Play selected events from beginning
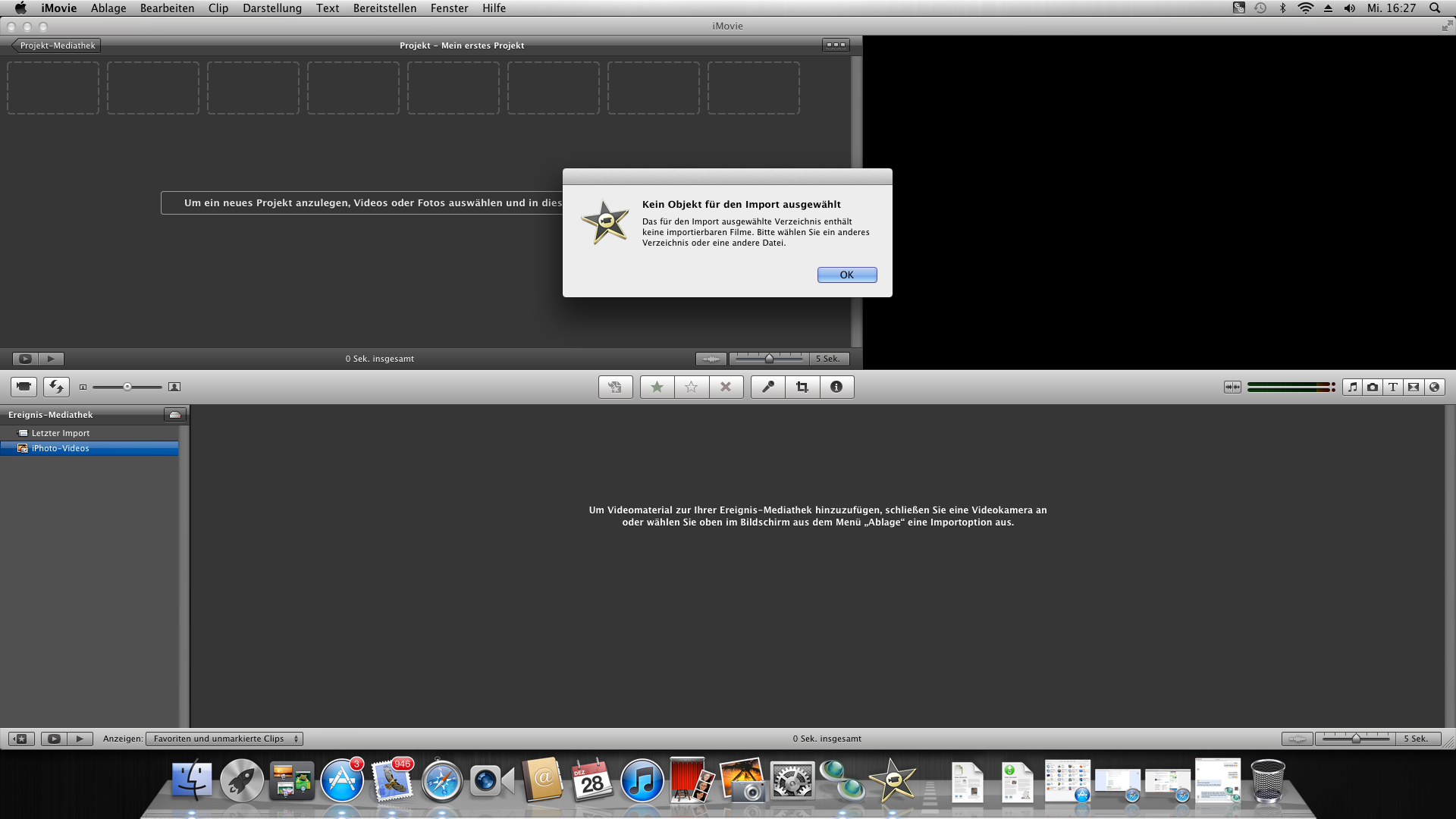The width and height of the screenshot is (1456, 819). tap(80, 739)
